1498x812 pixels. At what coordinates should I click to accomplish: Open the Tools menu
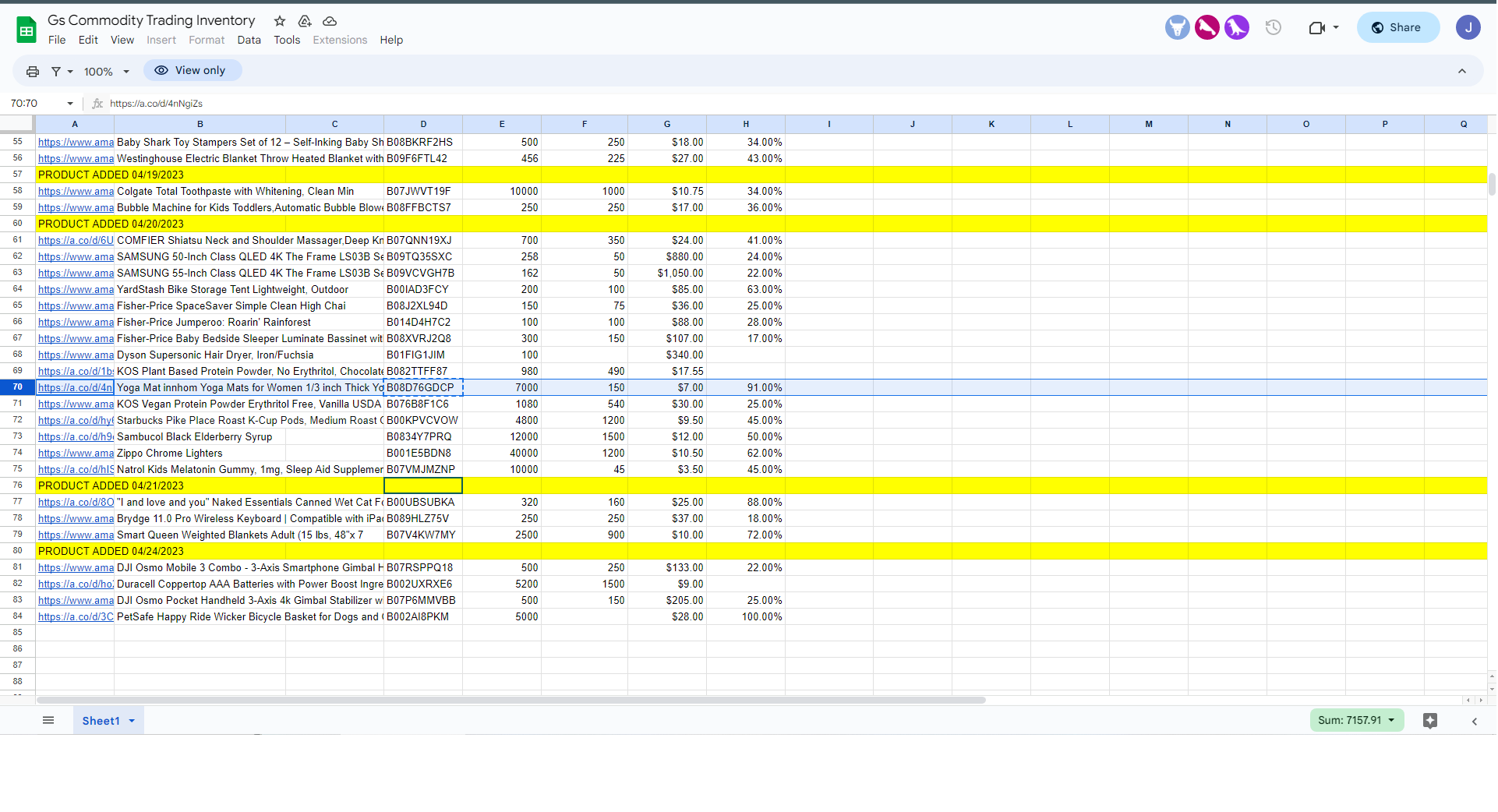(287, 40)
